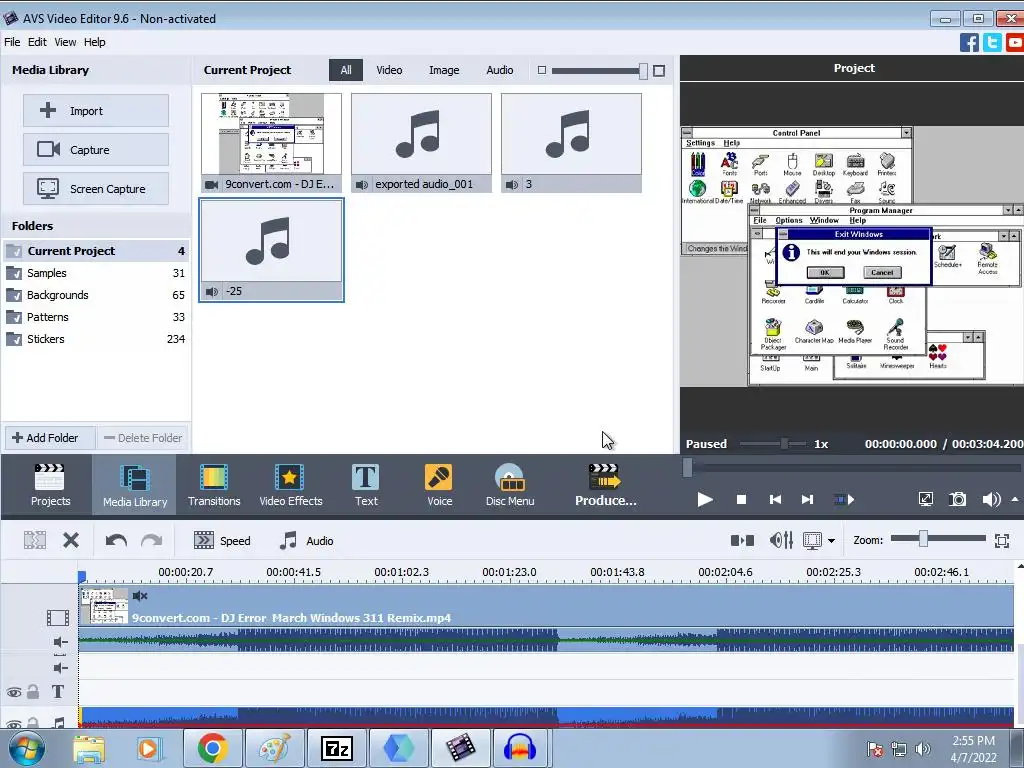Expand the preview volume arrow
The image size is (1024, 768).
click(x=1015, y=500)
